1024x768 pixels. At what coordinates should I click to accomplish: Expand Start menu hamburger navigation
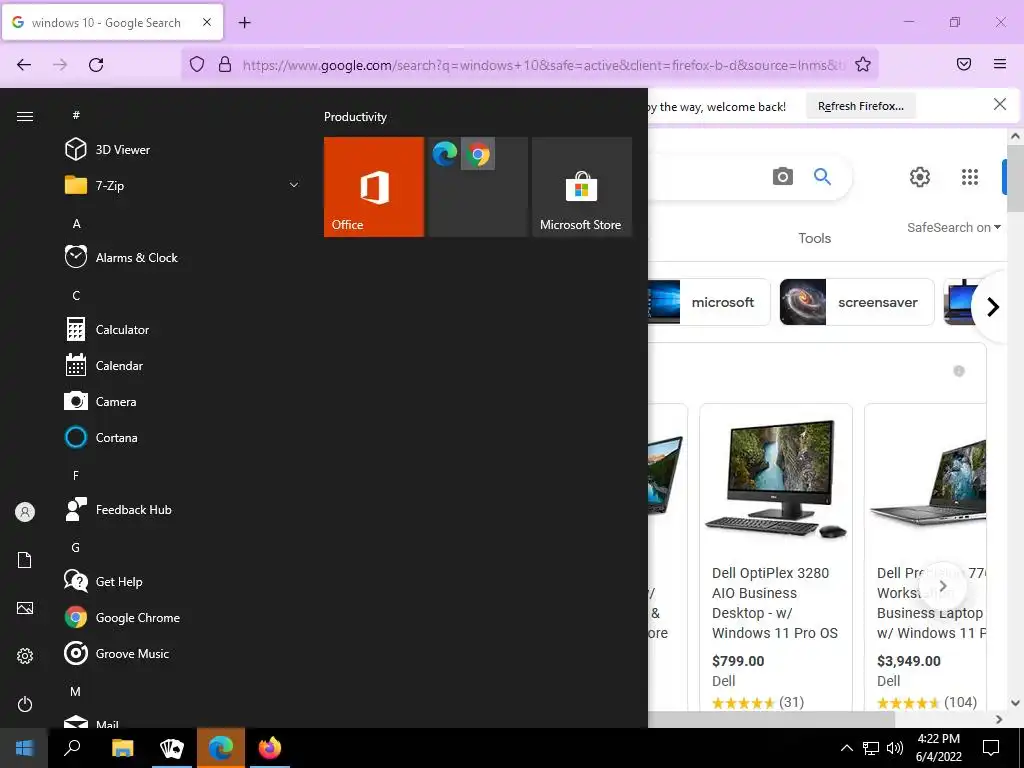pos(25,116)
